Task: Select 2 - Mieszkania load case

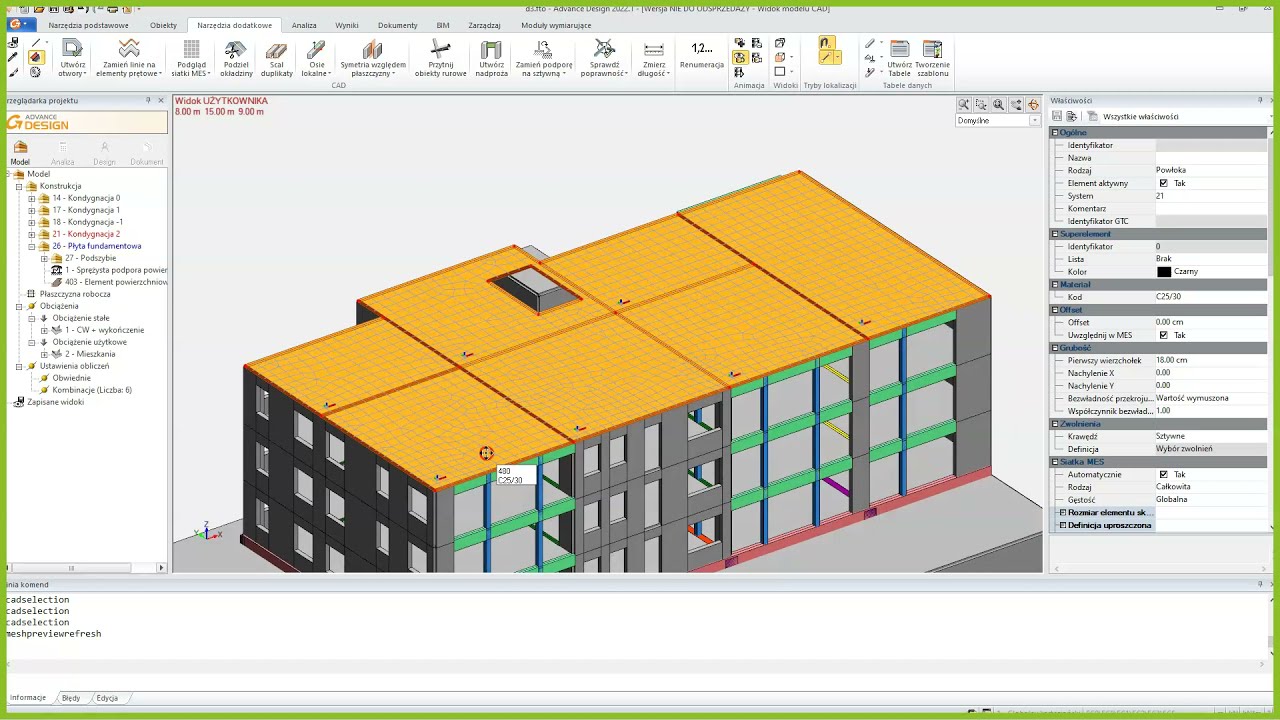Action: pos(90,354)
